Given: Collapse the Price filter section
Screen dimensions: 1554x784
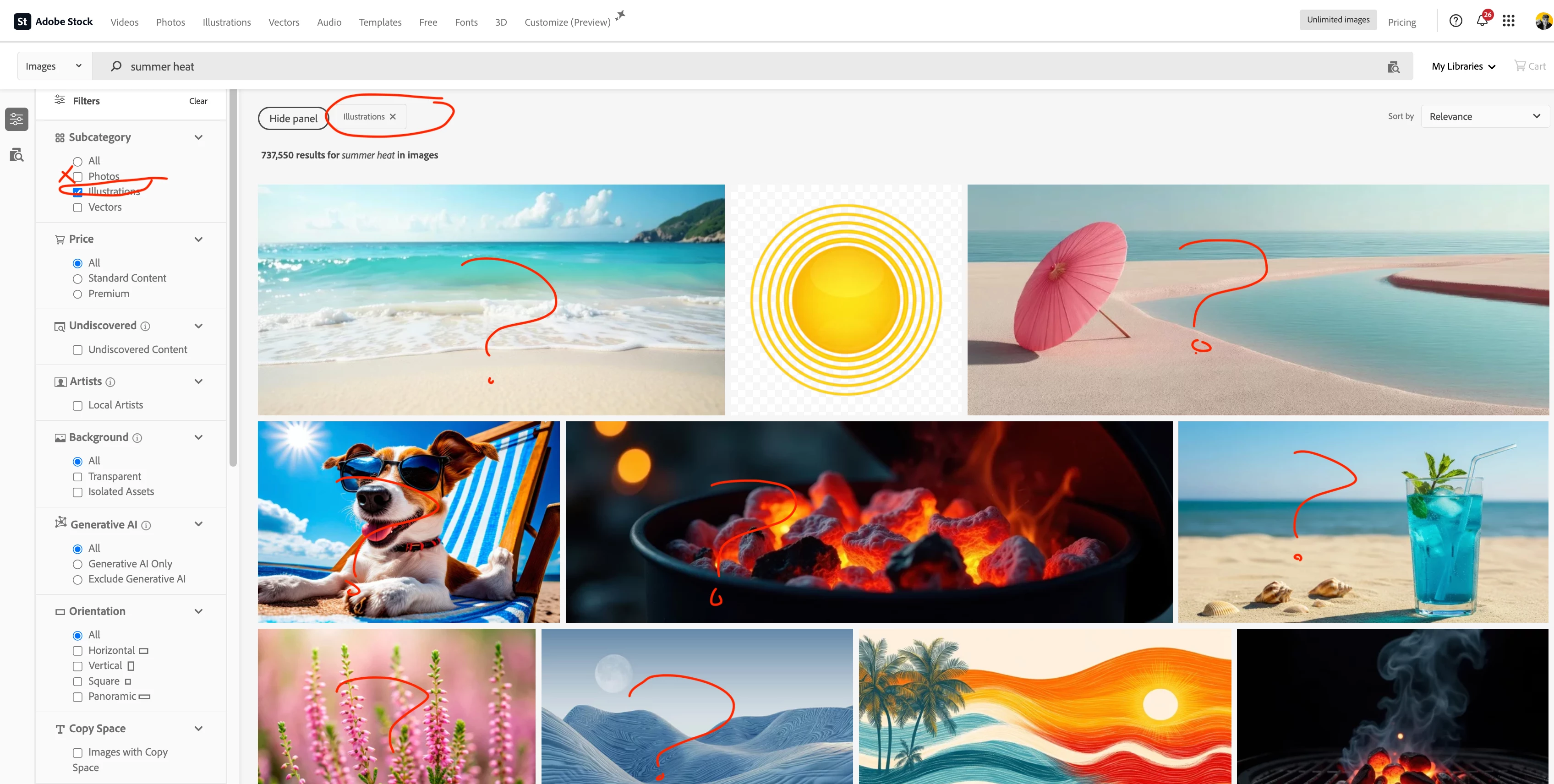Looking at the screenshot, I should pyautogui.click(x=198, y=240).
